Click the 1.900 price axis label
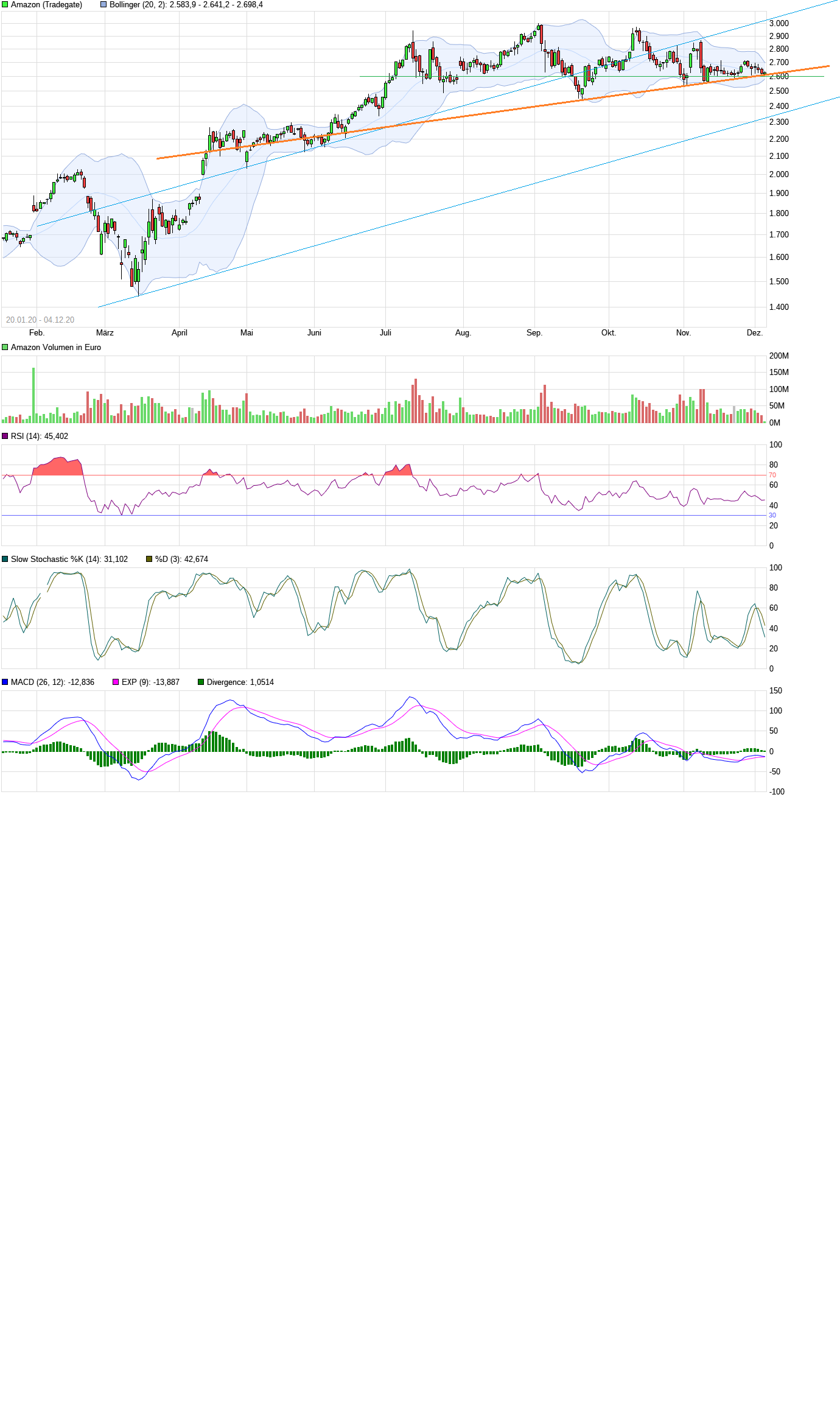This screenshot has width=840, height=1410. click(x=779, y=194)
